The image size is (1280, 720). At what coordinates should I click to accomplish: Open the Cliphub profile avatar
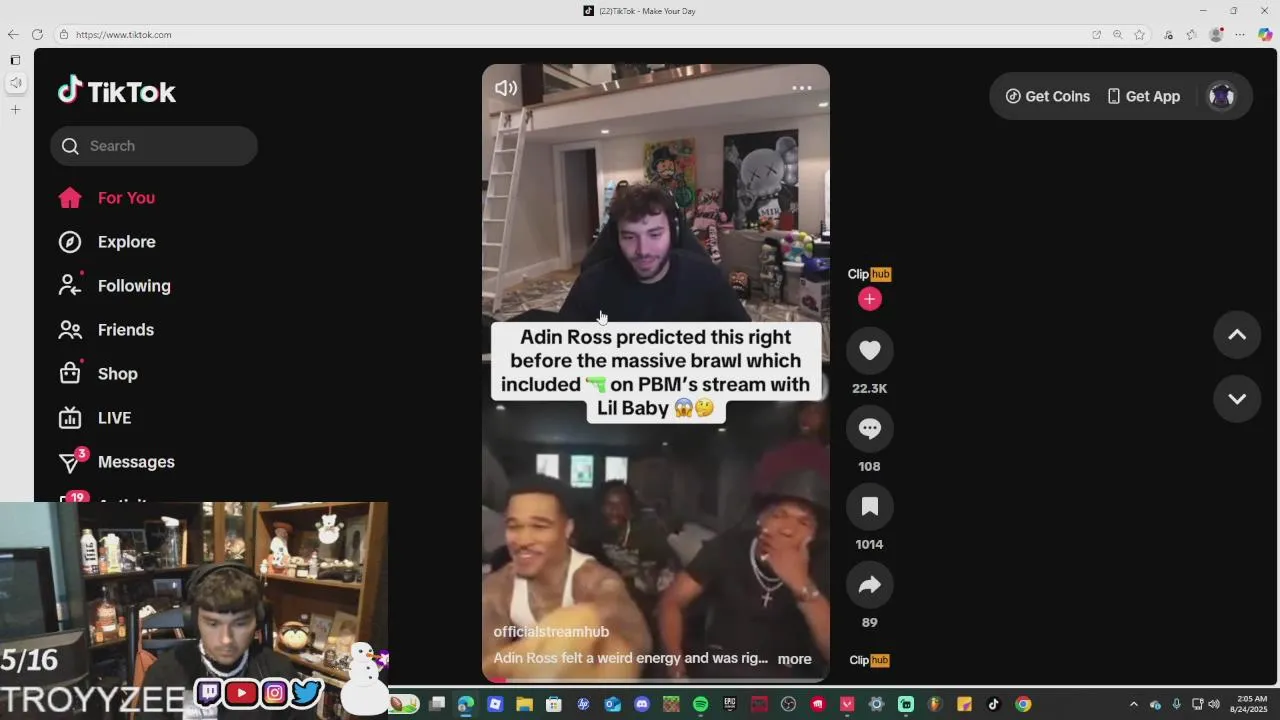coord(869,274)
